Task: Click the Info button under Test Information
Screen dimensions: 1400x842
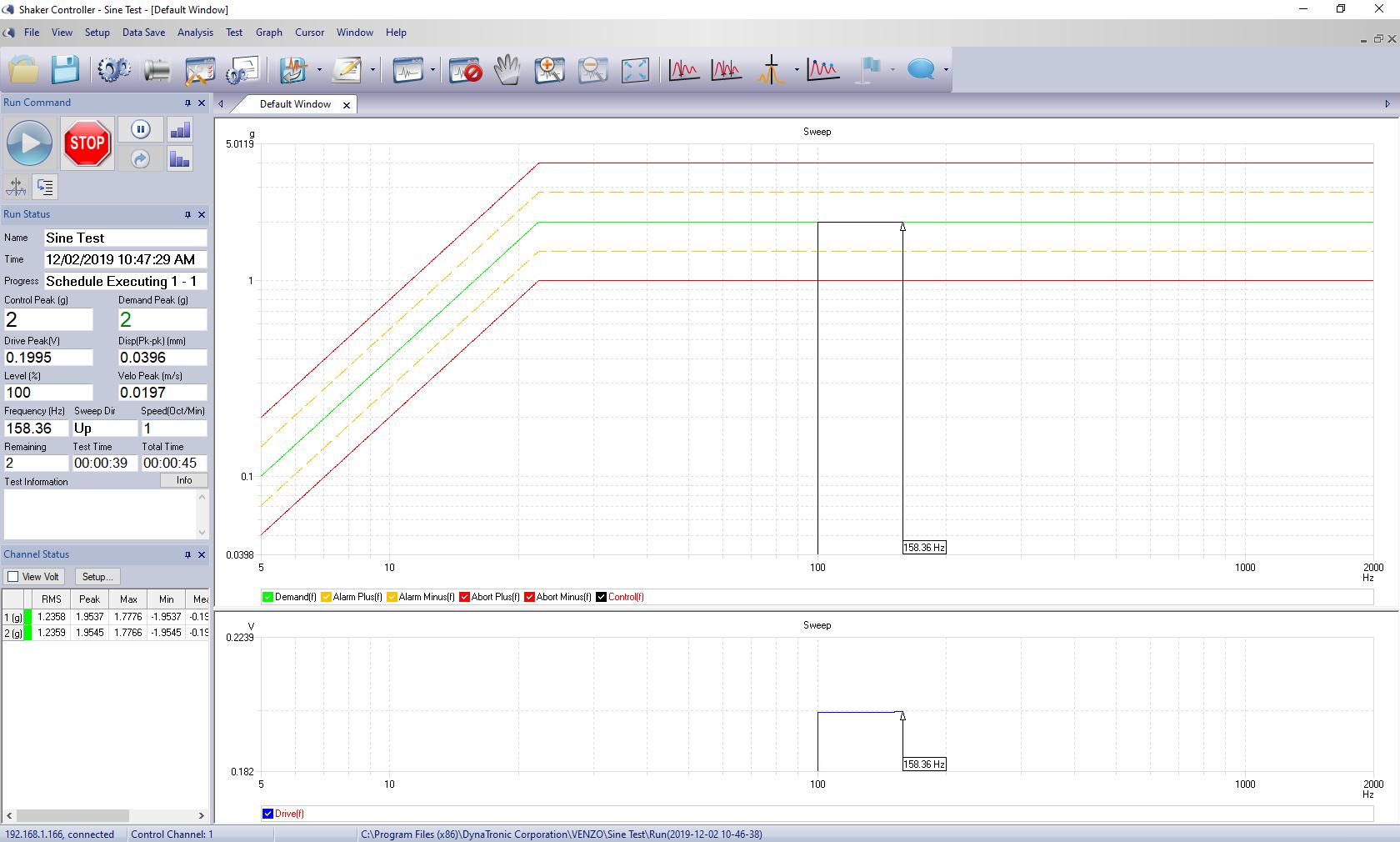Action: coord(184,480)
